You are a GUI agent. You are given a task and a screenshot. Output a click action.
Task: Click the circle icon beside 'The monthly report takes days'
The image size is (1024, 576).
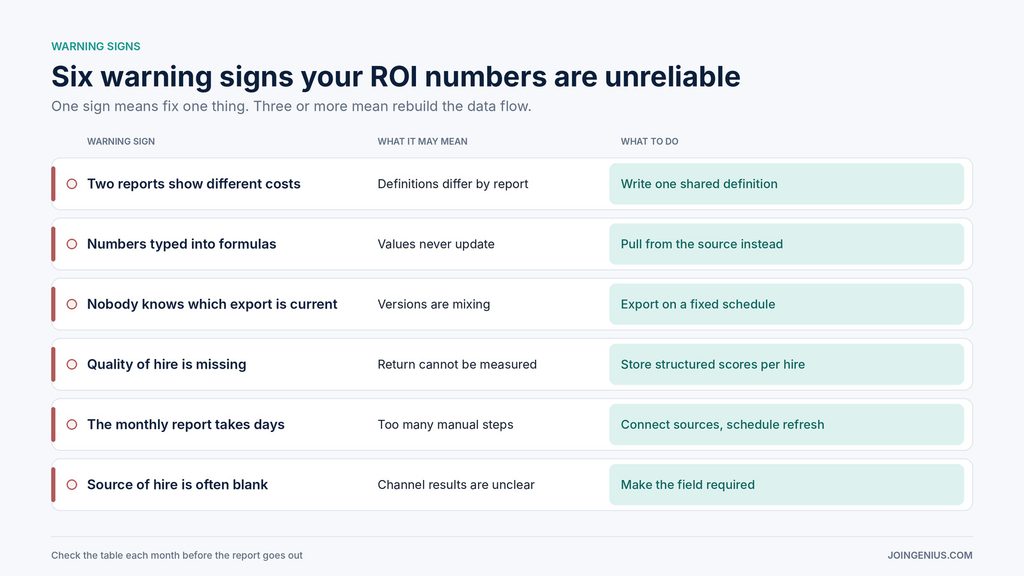(72, 424)
